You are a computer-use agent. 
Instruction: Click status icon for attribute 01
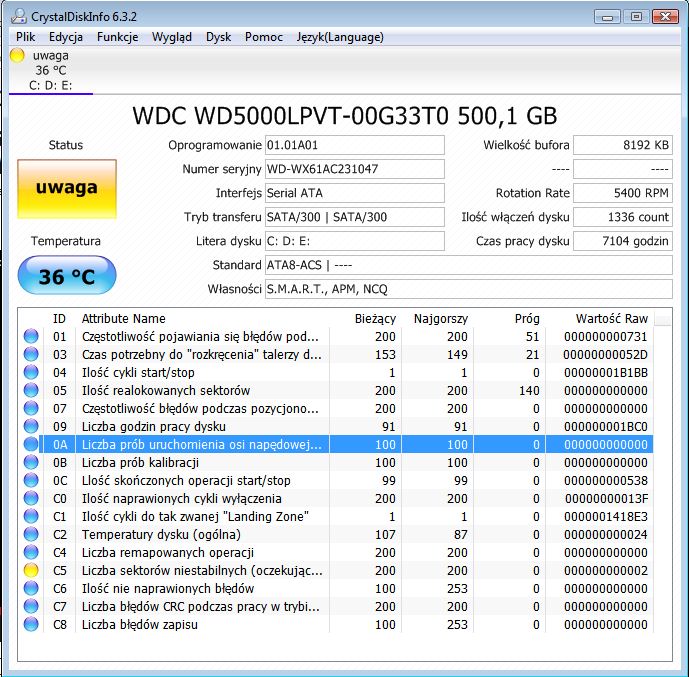(x=31, y=336)
